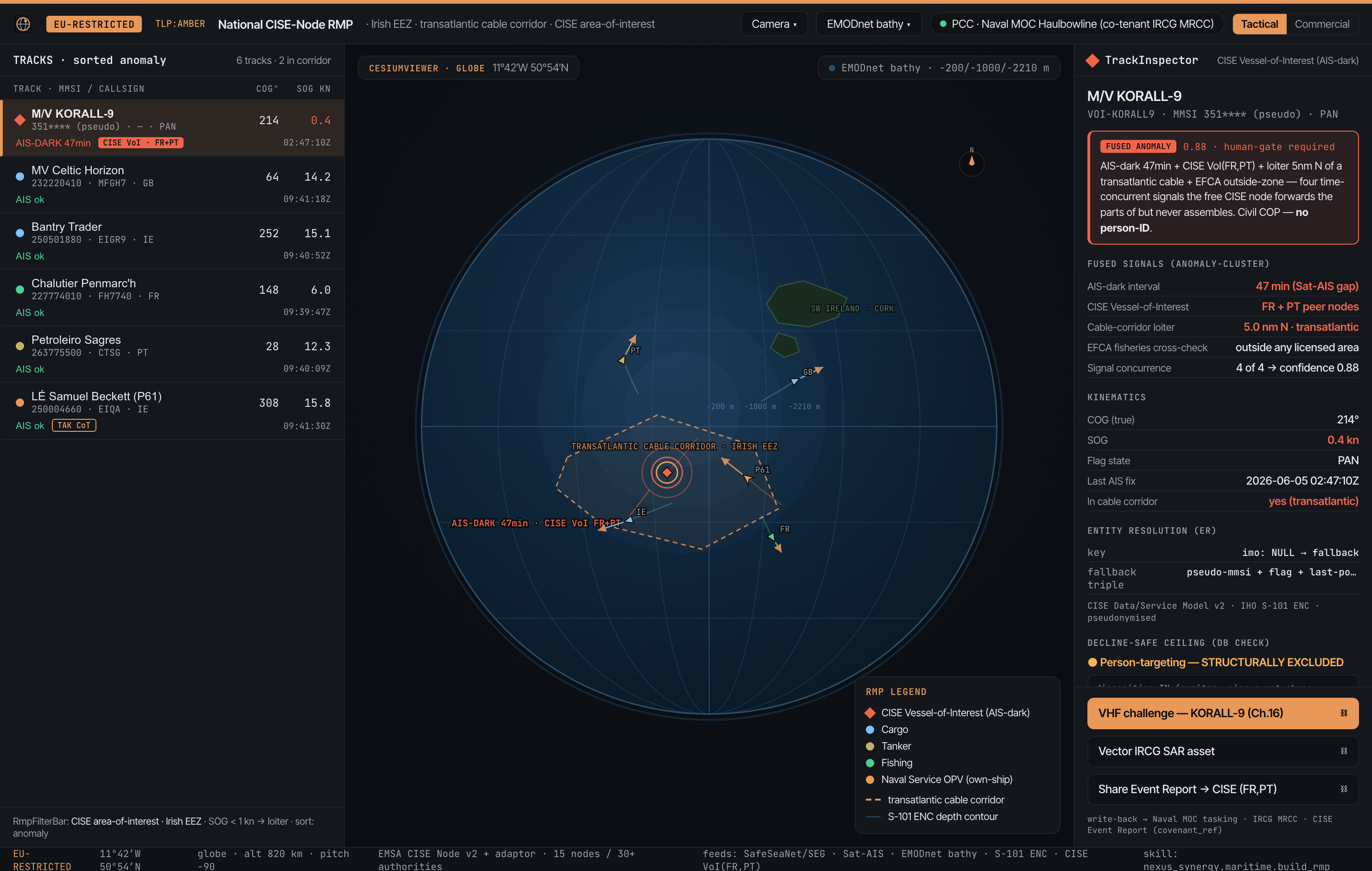Click the globe logo icon in header
1372x871 pixels.
(x=23, y=24)
